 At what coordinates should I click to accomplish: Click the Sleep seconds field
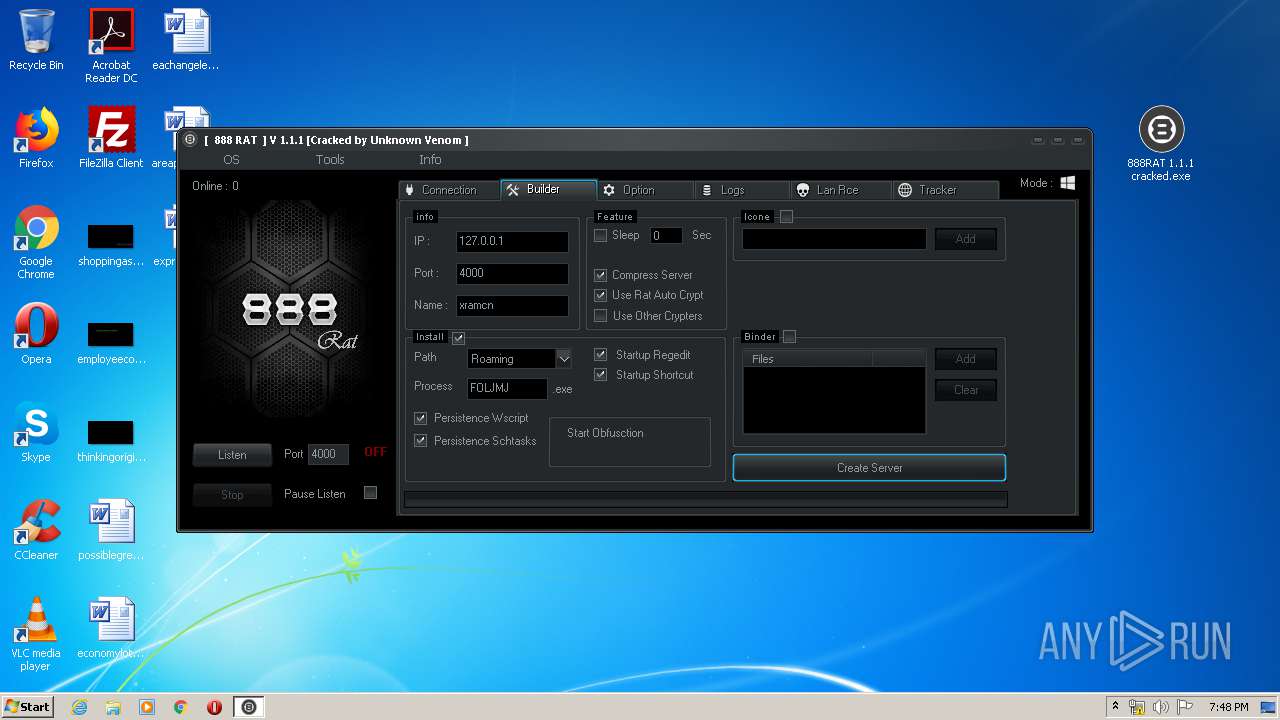tap(666, 236)
